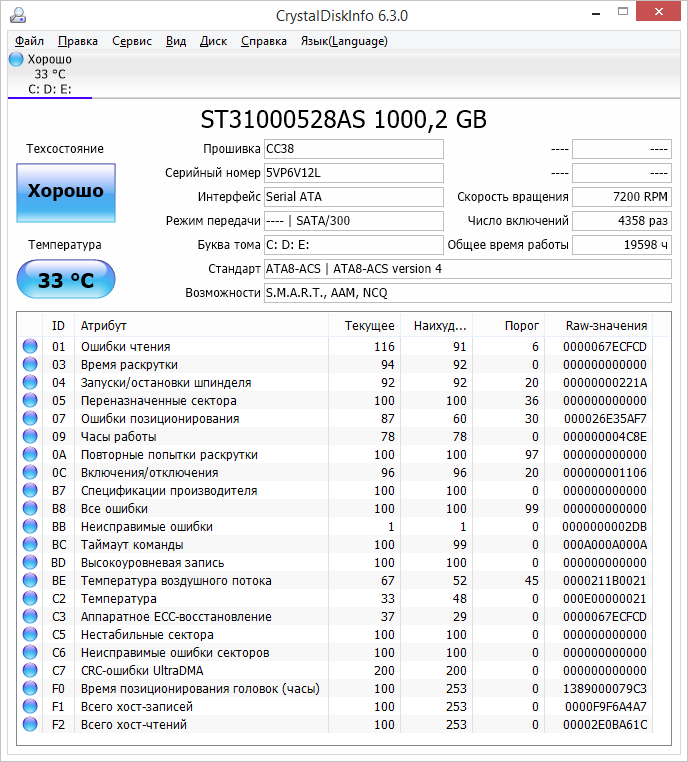Image resolution: width=688 pixels, height=762 pixels.
Task: Click the status orb for B7 Спецификации производителя
Action: coord(30,490)
